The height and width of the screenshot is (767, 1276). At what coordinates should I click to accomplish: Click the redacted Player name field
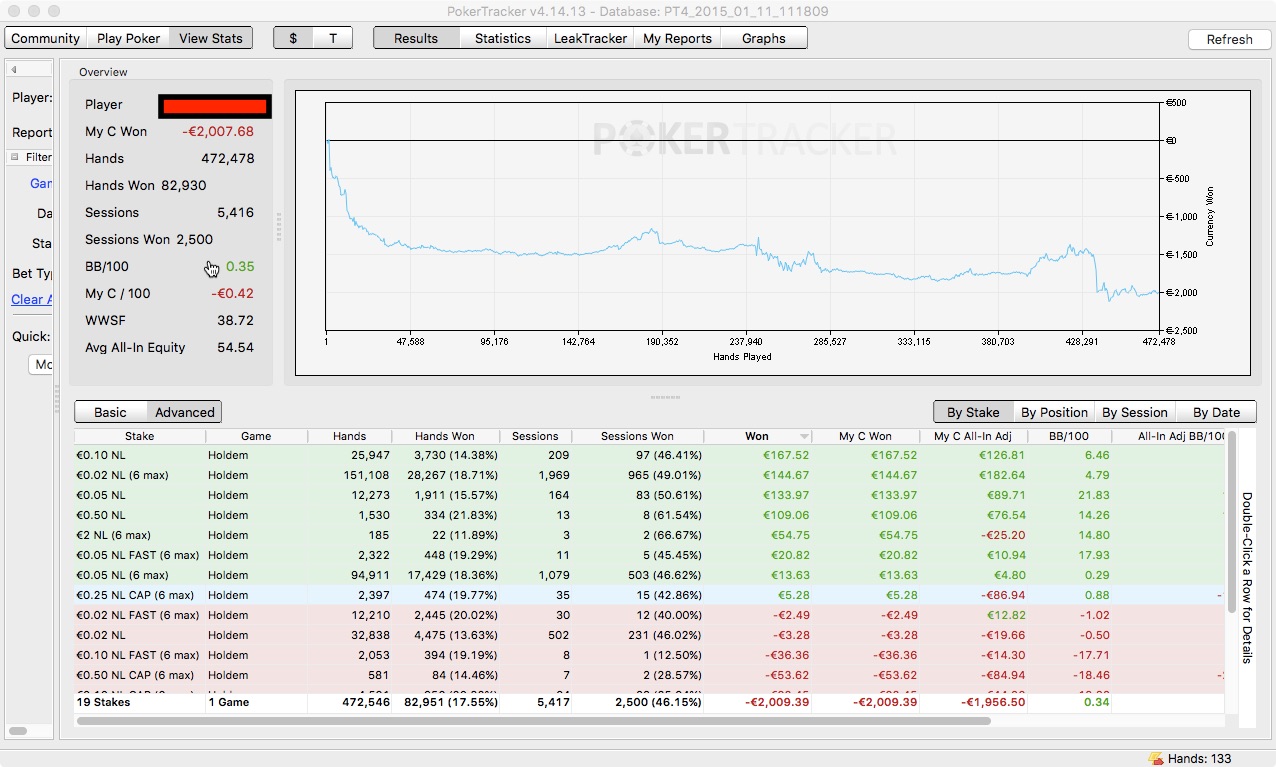(x=214, y=105)
